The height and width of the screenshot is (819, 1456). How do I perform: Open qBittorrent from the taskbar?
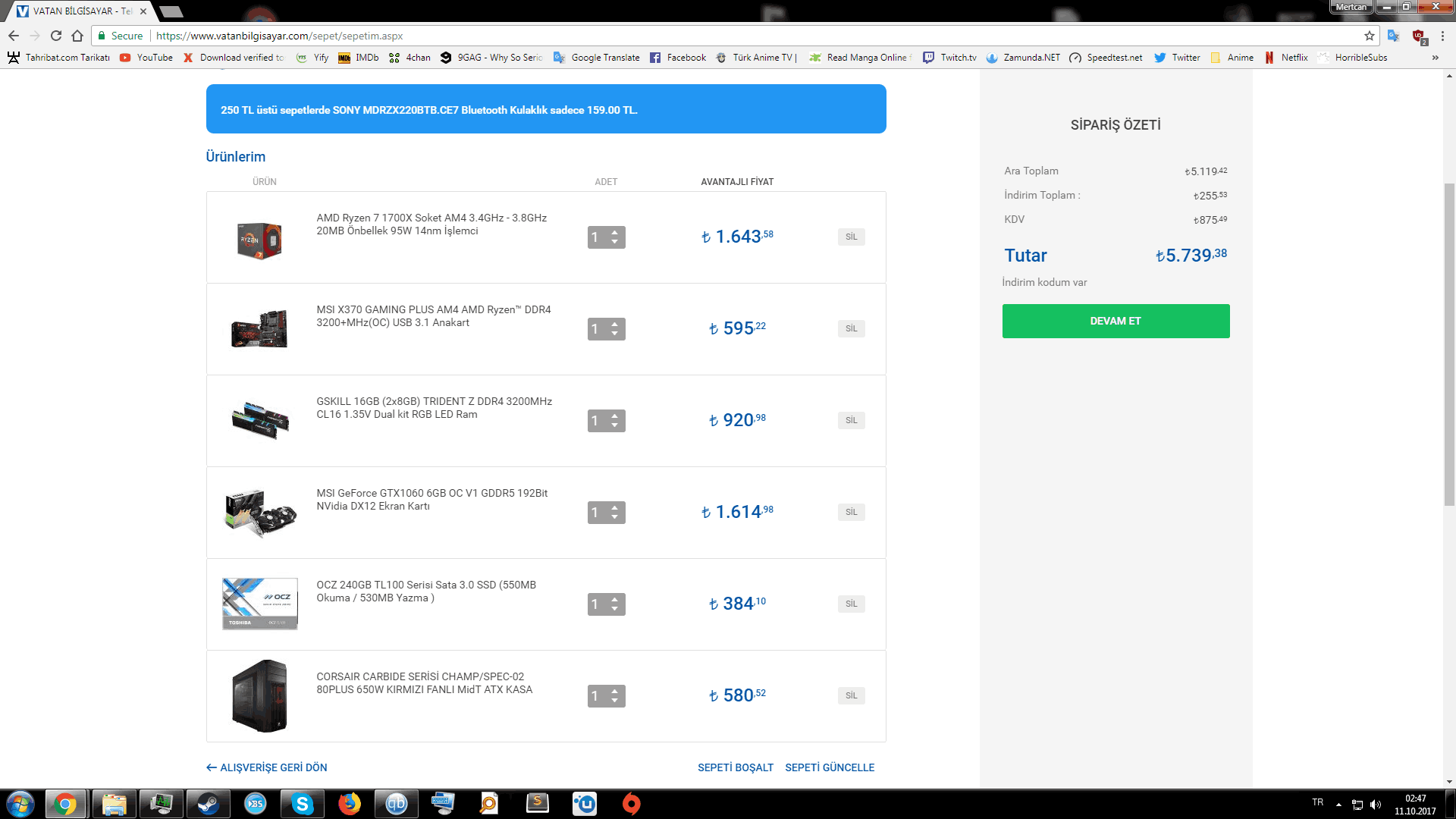[x=396, y=804]
